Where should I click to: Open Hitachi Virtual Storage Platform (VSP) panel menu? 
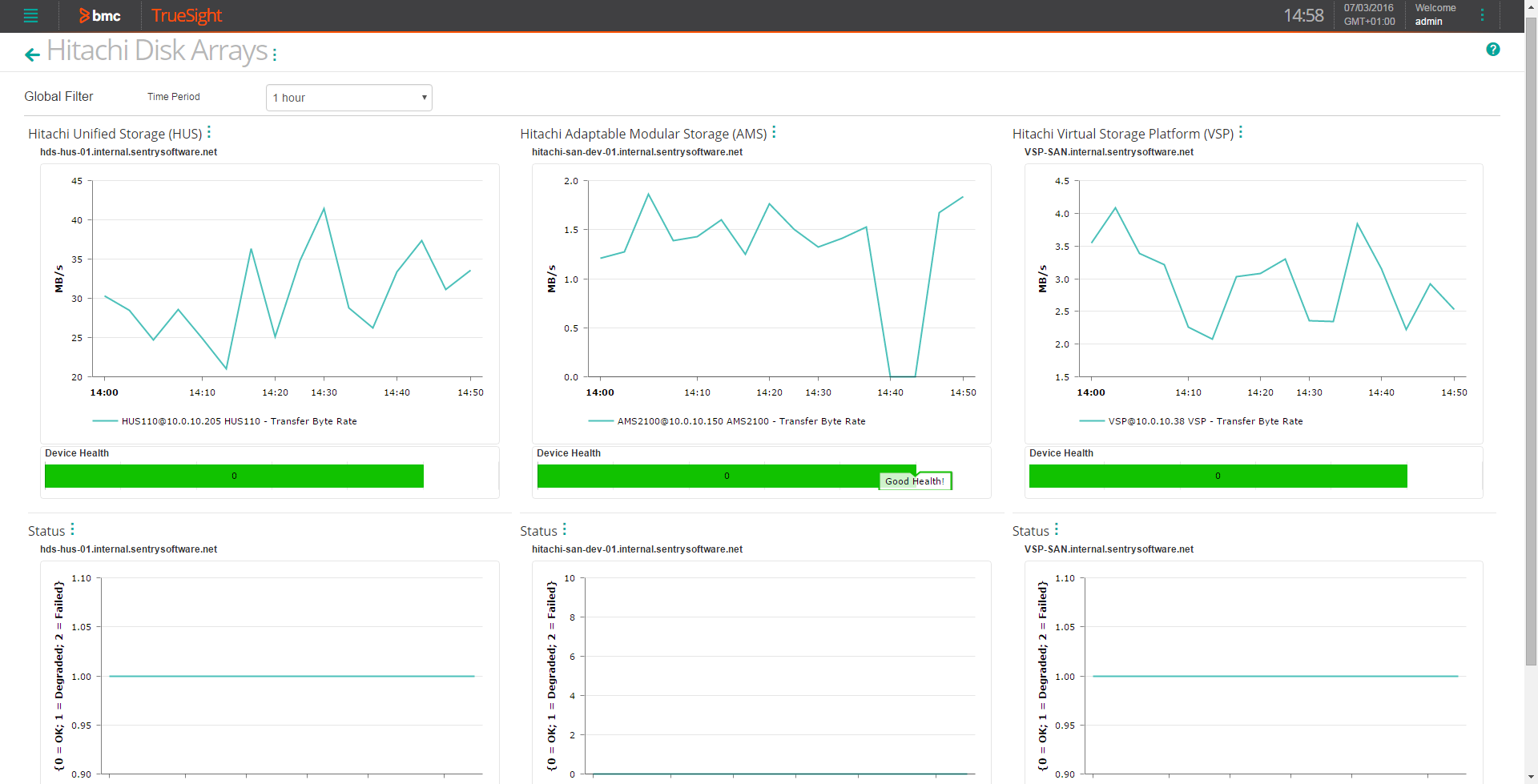1241,132
